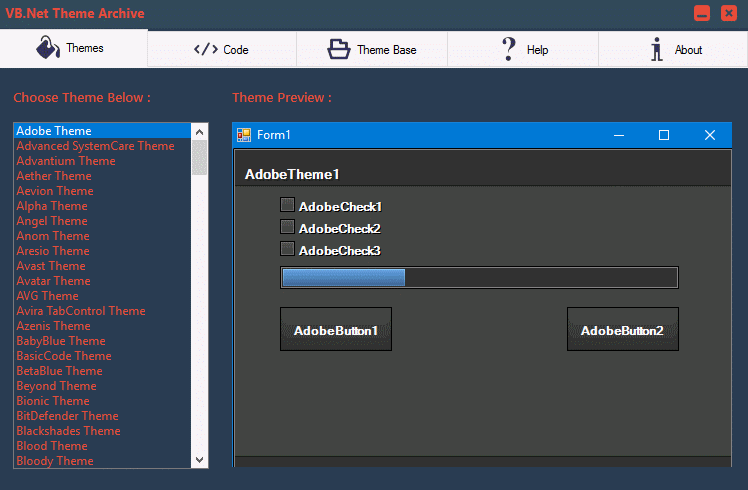Maximize the Form1 preview window
The image size is (748, 490).
tap(664, 136)
